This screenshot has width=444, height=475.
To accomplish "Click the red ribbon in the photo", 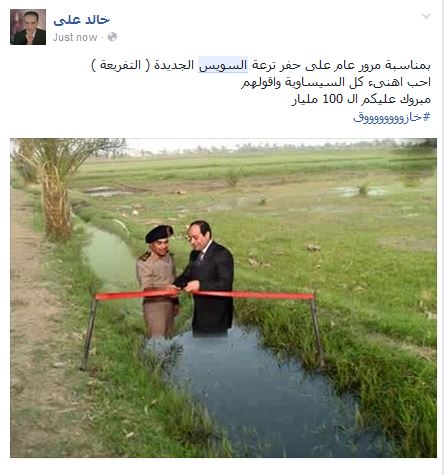I will click(205, 294).
